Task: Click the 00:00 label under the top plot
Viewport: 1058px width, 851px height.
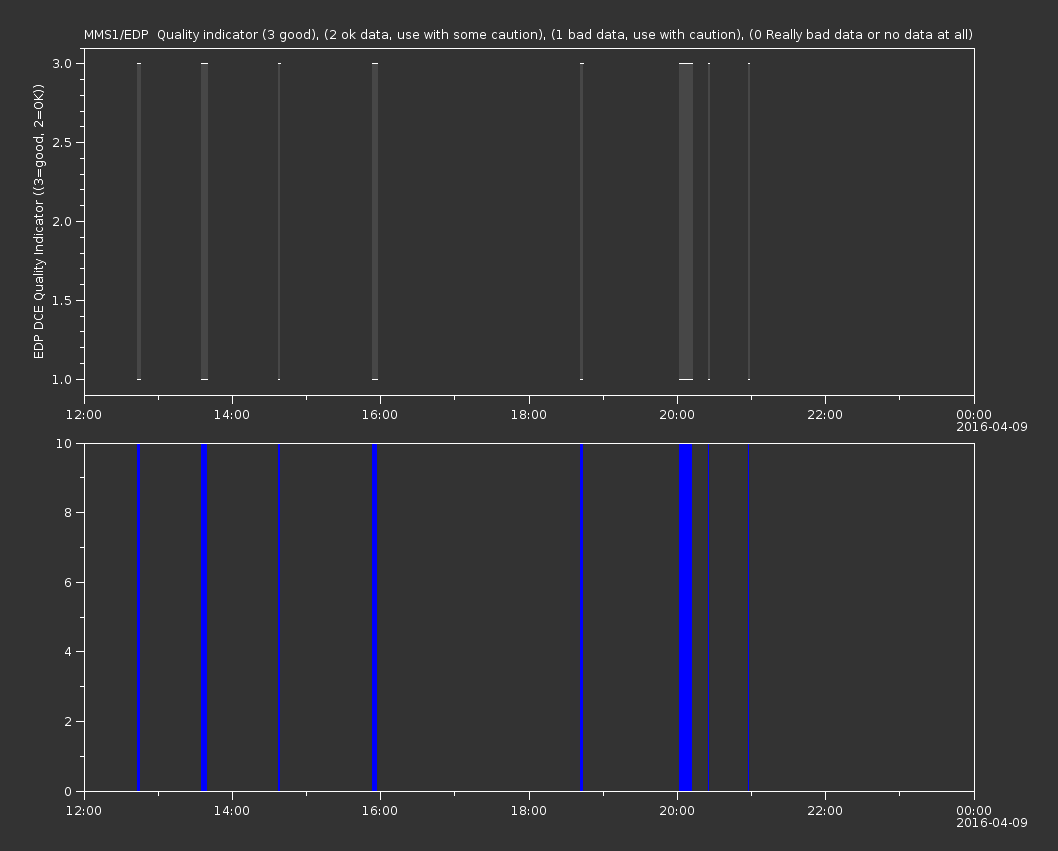Action: click(x=974, y=414)
